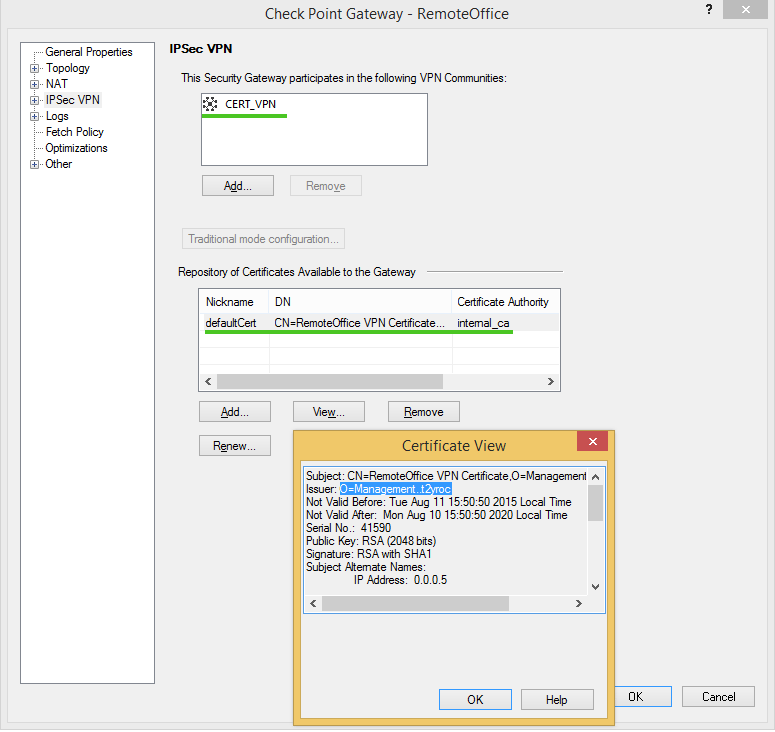
Task: Click the Renew certificate button
Action: coord(235,446)
